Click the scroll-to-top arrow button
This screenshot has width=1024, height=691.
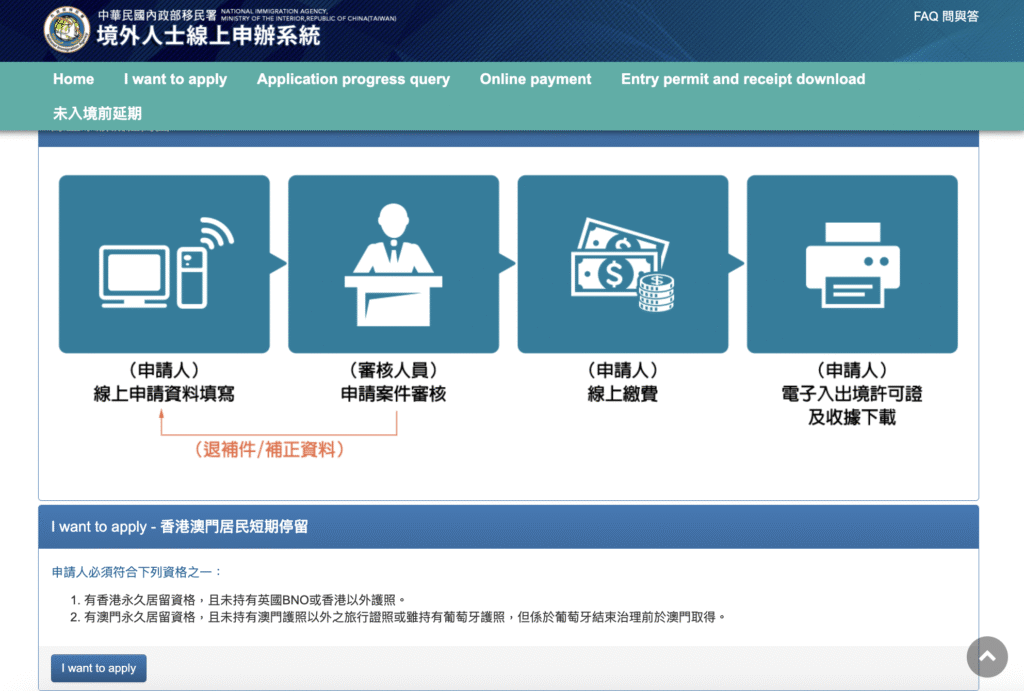[986, 656]
